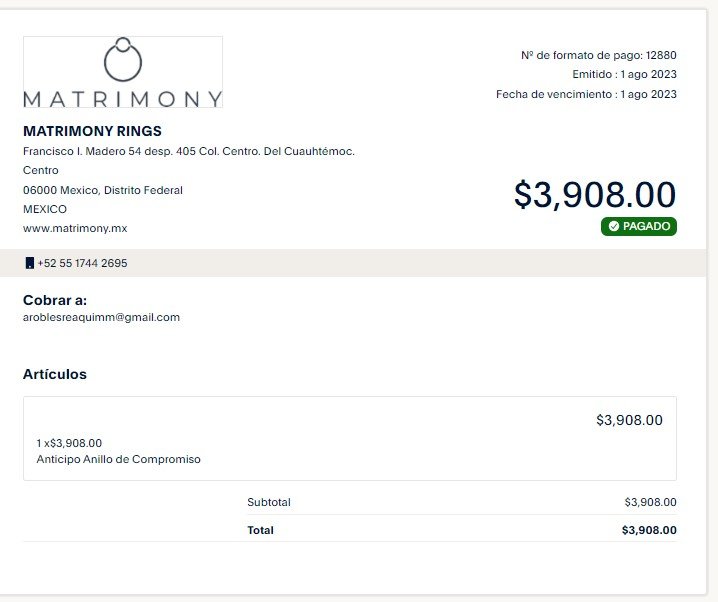718x602 pixels.
Task: Click the Cobrar a heading
Action: pos(55,300)
